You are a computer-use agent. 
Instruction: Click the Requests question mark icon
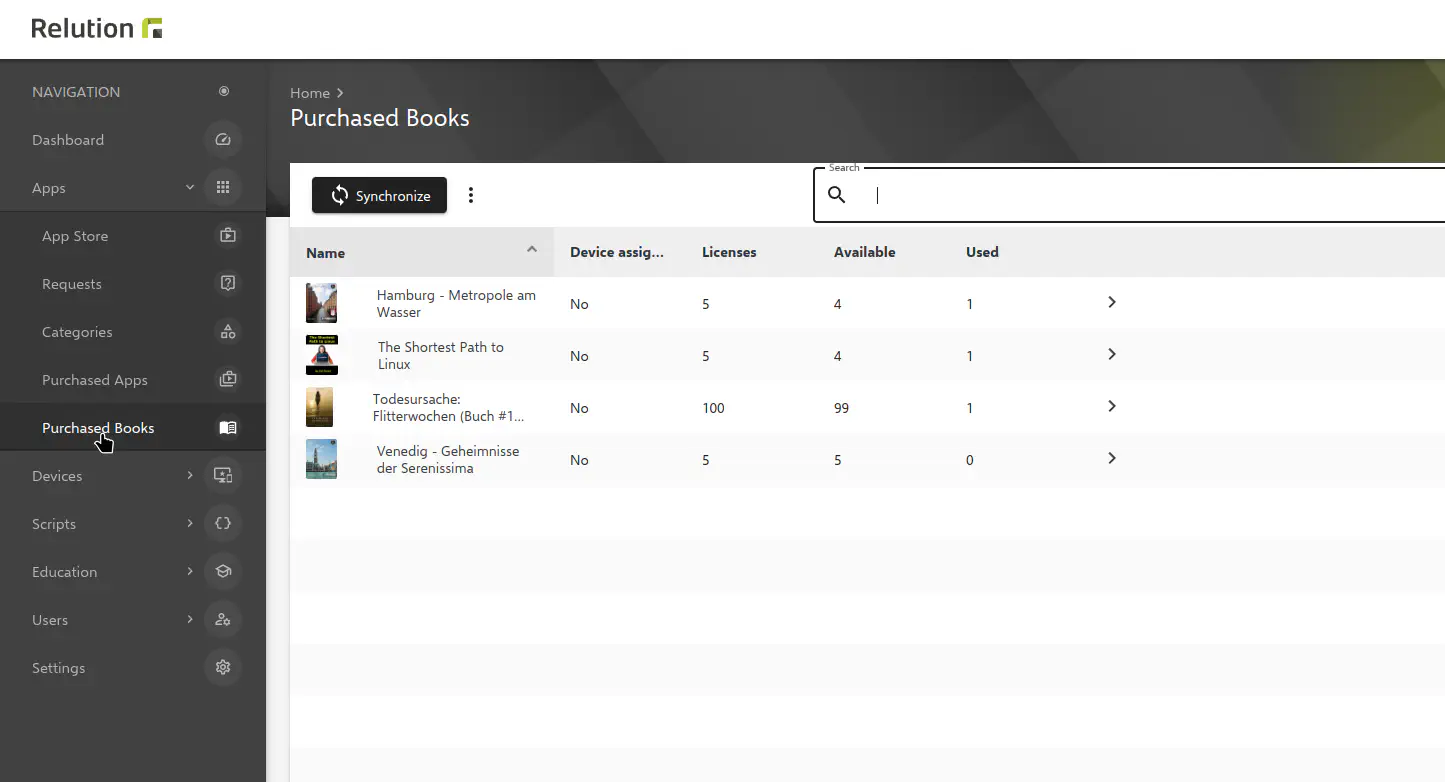pos(228,284)
